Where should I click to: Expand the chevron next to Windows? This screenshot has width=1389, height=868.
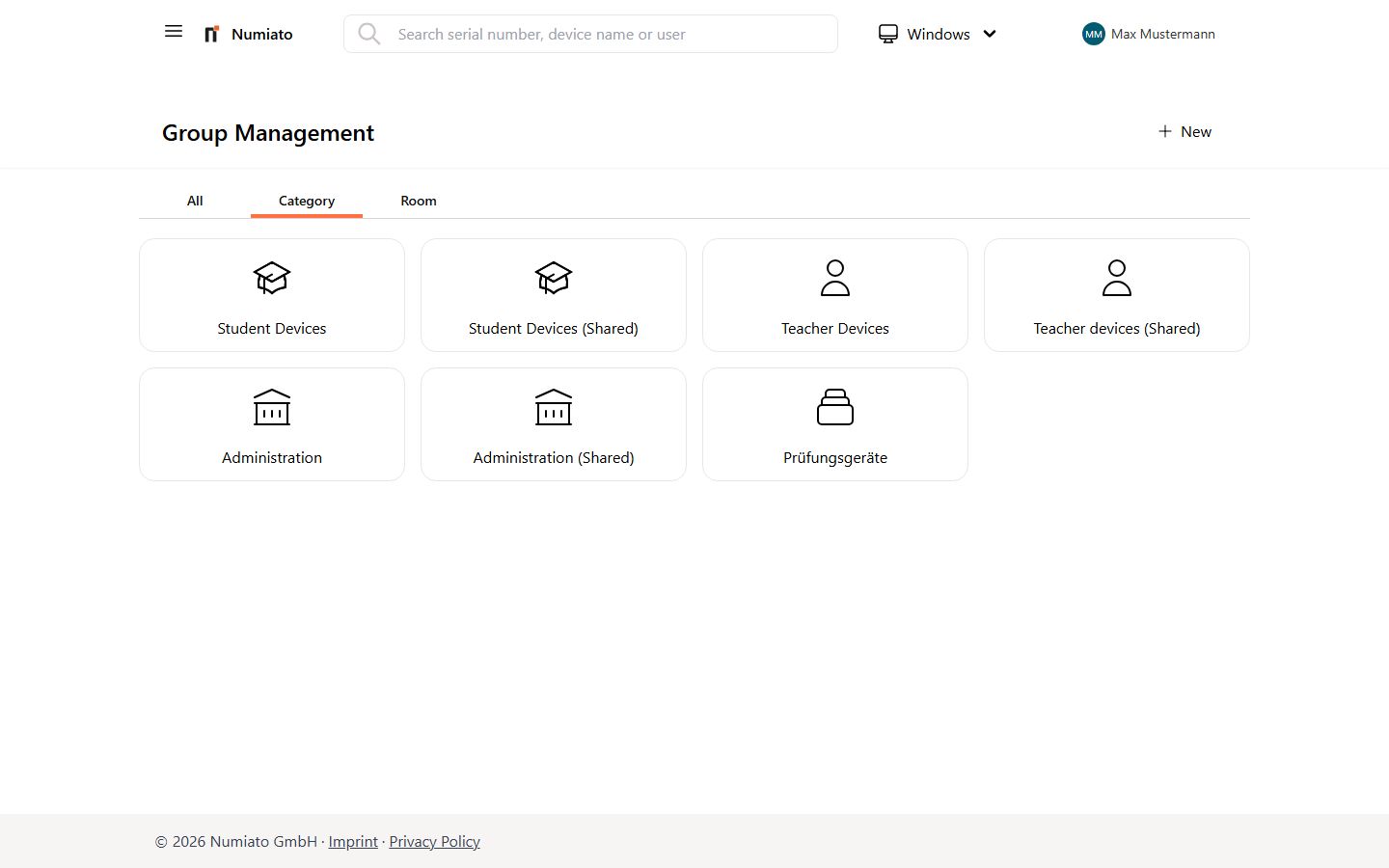(x=991, y=34)
